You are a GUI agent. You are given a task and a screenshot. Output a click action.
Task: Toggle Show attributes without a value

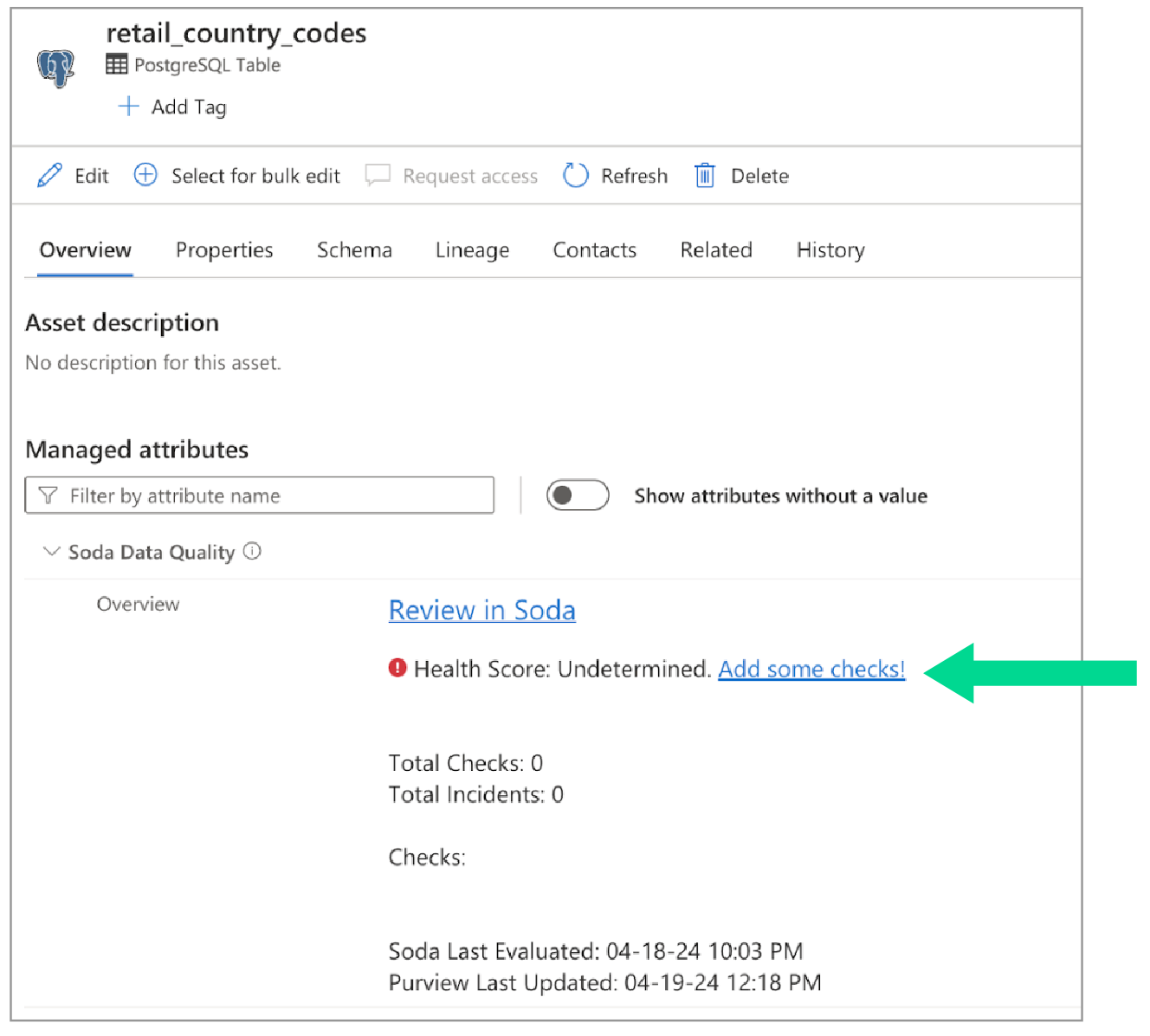coord(577,495)
